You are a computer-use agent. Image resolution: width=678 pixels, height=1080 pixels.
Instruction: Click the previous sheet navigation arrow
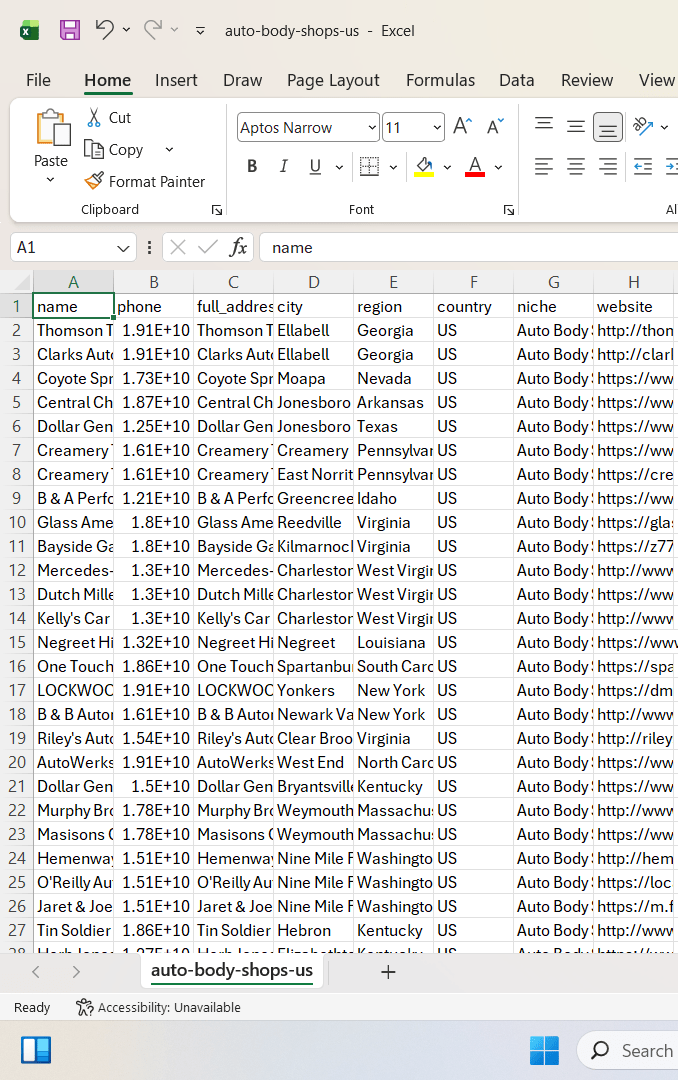(36, 972)
